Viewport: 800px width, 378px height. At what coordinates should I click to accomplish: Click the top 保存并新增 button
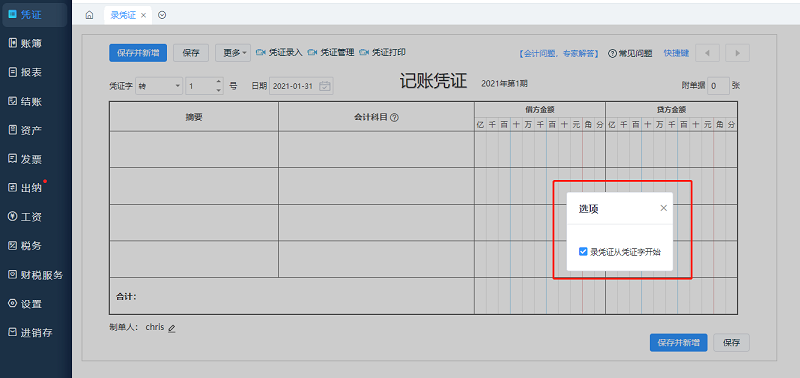[x=138, y=53]
